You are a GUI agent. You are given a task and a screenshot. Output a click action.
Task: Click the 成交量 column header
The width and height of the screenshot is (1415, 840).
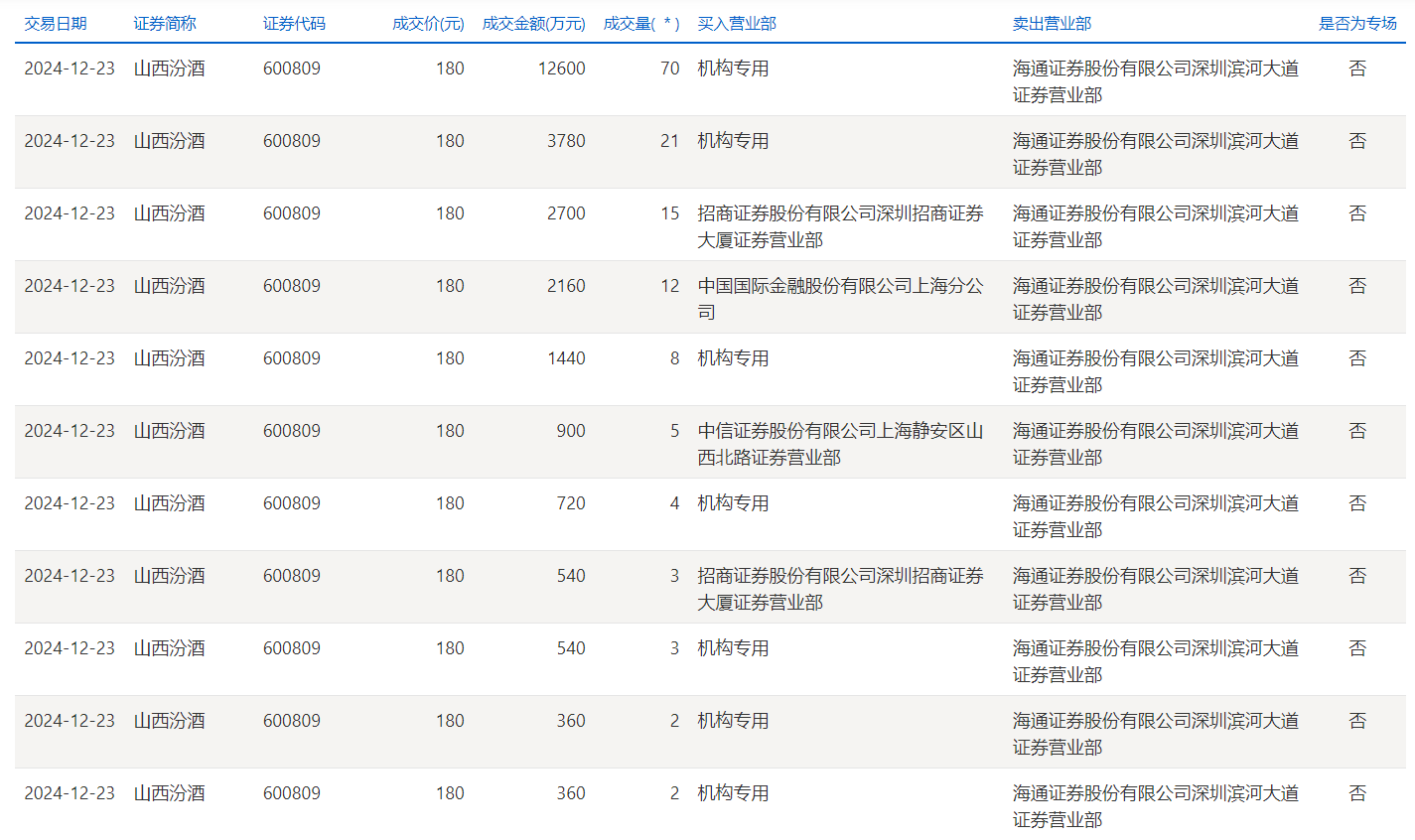point(641,23)
